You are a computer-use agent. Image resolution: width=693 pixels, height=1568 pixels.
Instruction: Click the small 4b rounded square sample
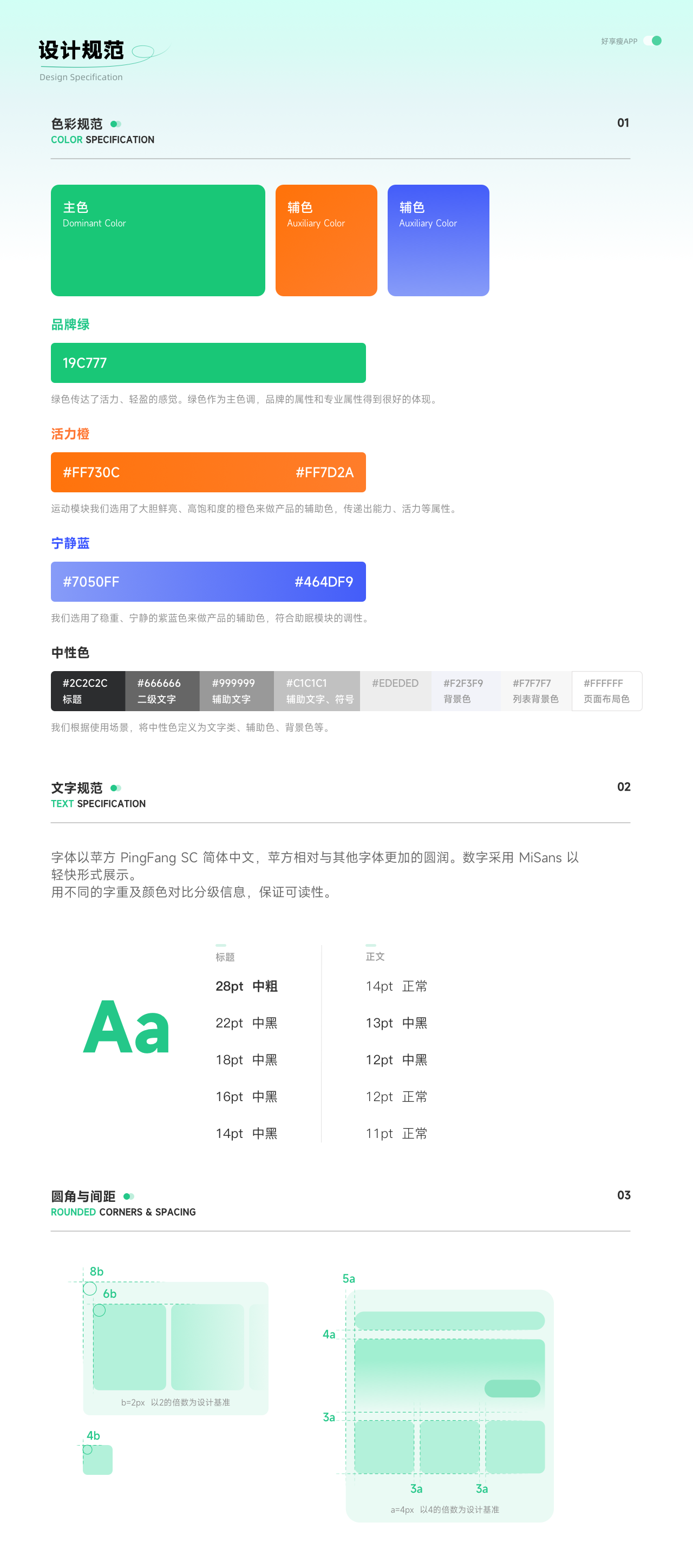pyautogui.click(x=98, y=1460)
